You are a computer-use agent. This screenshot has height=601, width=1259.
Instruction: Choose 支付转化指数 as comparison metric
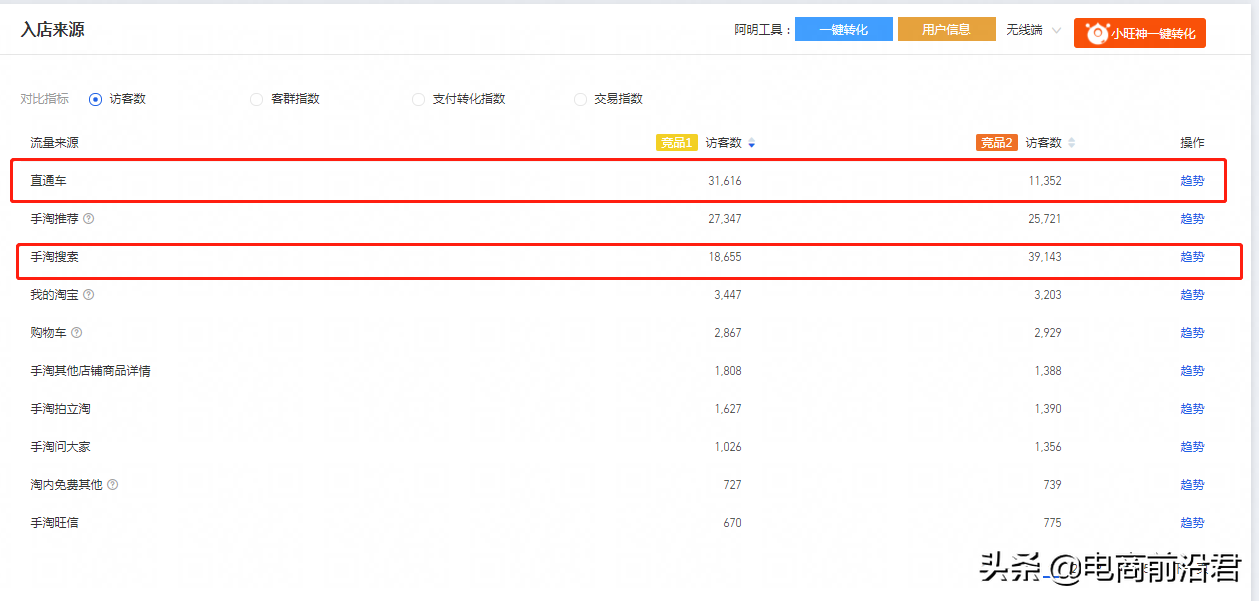tap(418, 99)
